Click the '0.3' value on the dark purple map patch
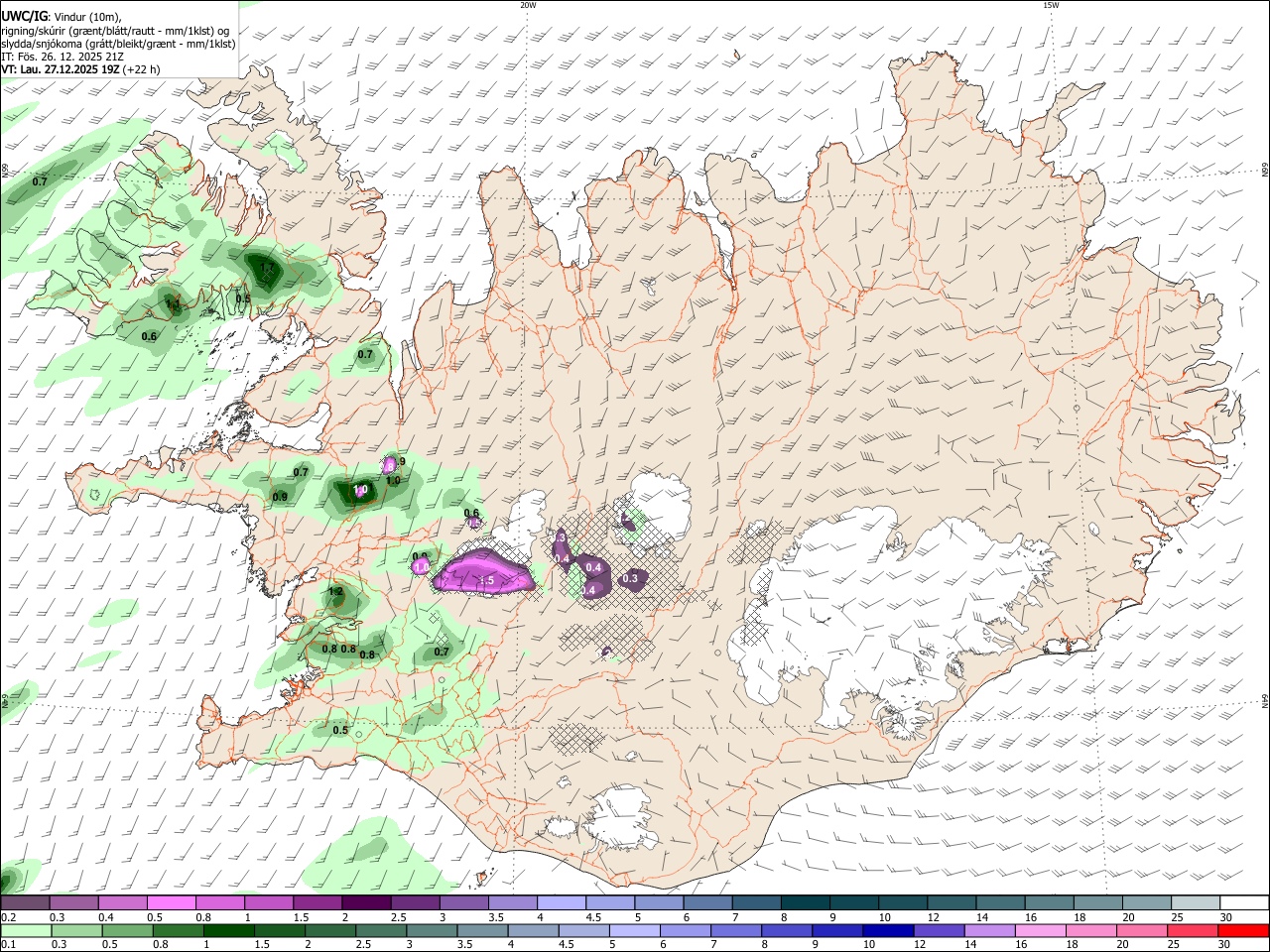The image size is (1270, 952). point(630,578)
